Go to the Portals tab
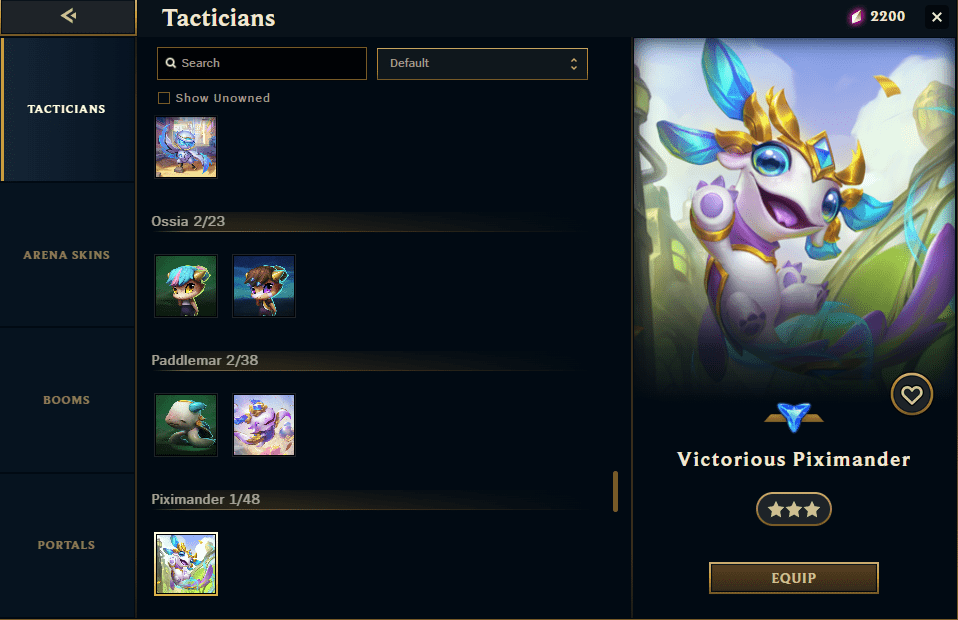The height and width of the screenshot is (620, 958). click(x=67, y=545)
